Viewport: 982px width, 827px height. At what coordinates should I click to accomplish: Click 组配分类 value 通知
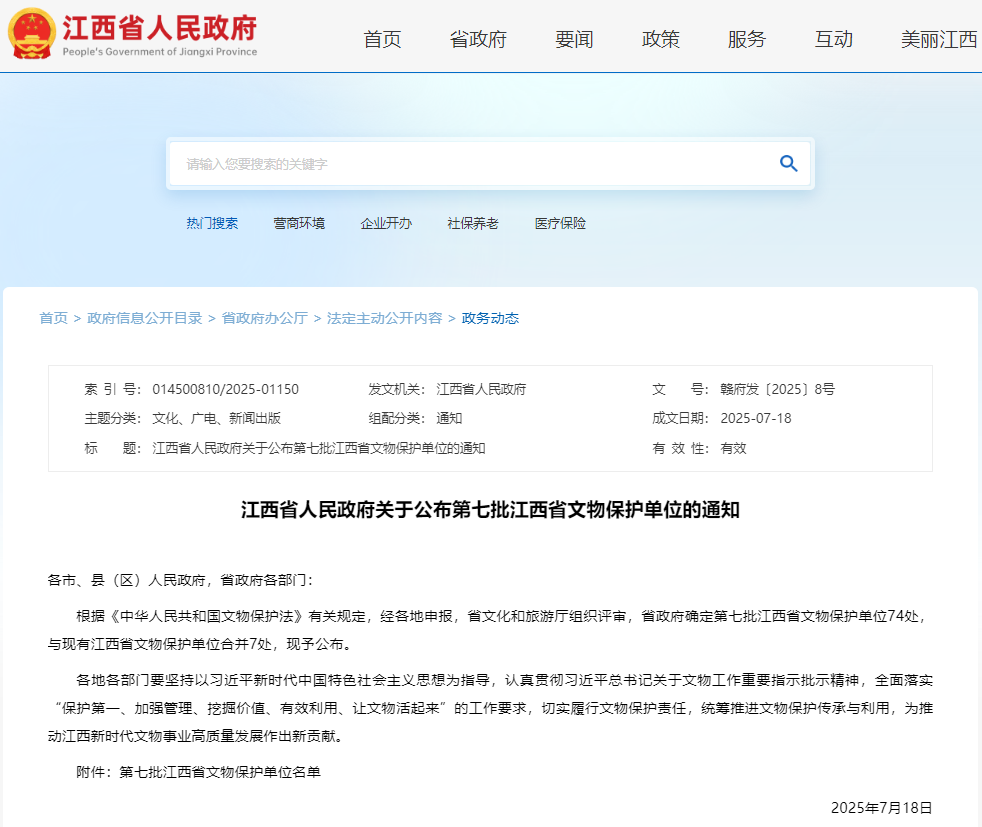pos(449,418)
